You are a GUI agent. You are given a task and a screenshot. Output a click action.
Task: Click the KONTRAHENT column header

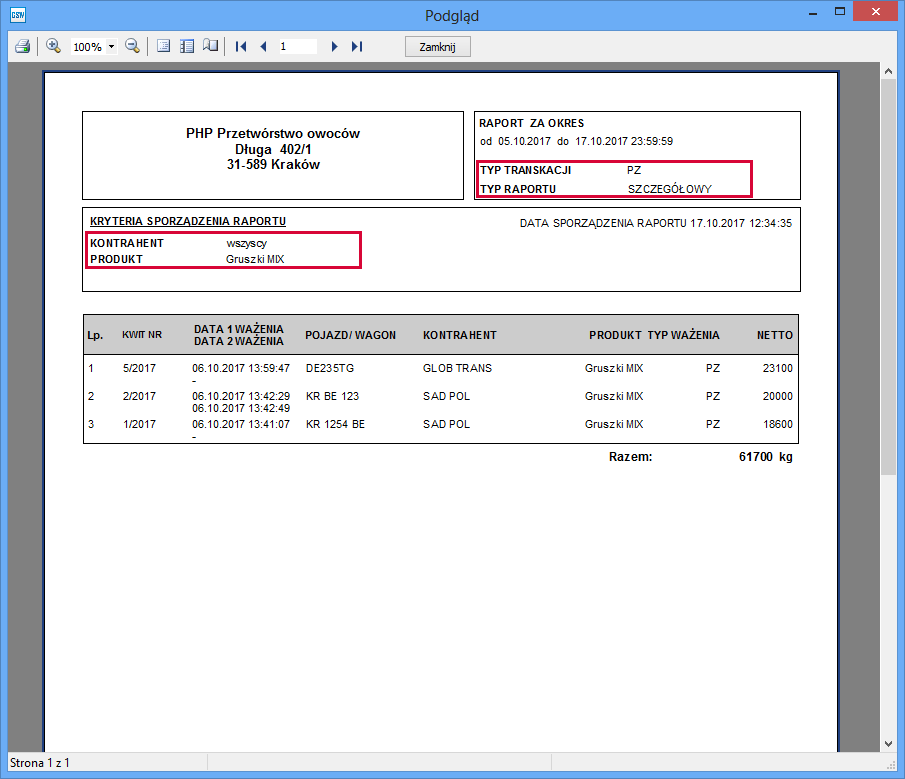point(459,335)
